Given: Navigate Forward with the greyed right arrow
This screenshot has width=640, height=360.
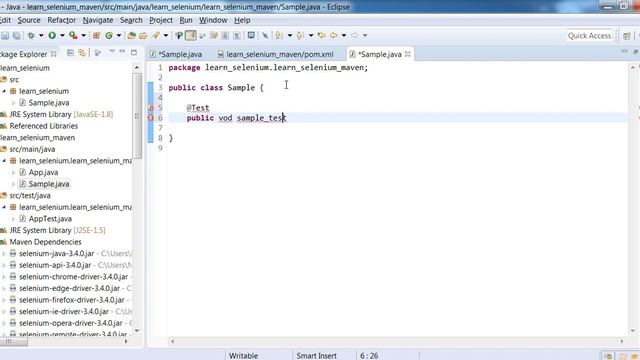Looking at the screenshot, I should 354,36.
